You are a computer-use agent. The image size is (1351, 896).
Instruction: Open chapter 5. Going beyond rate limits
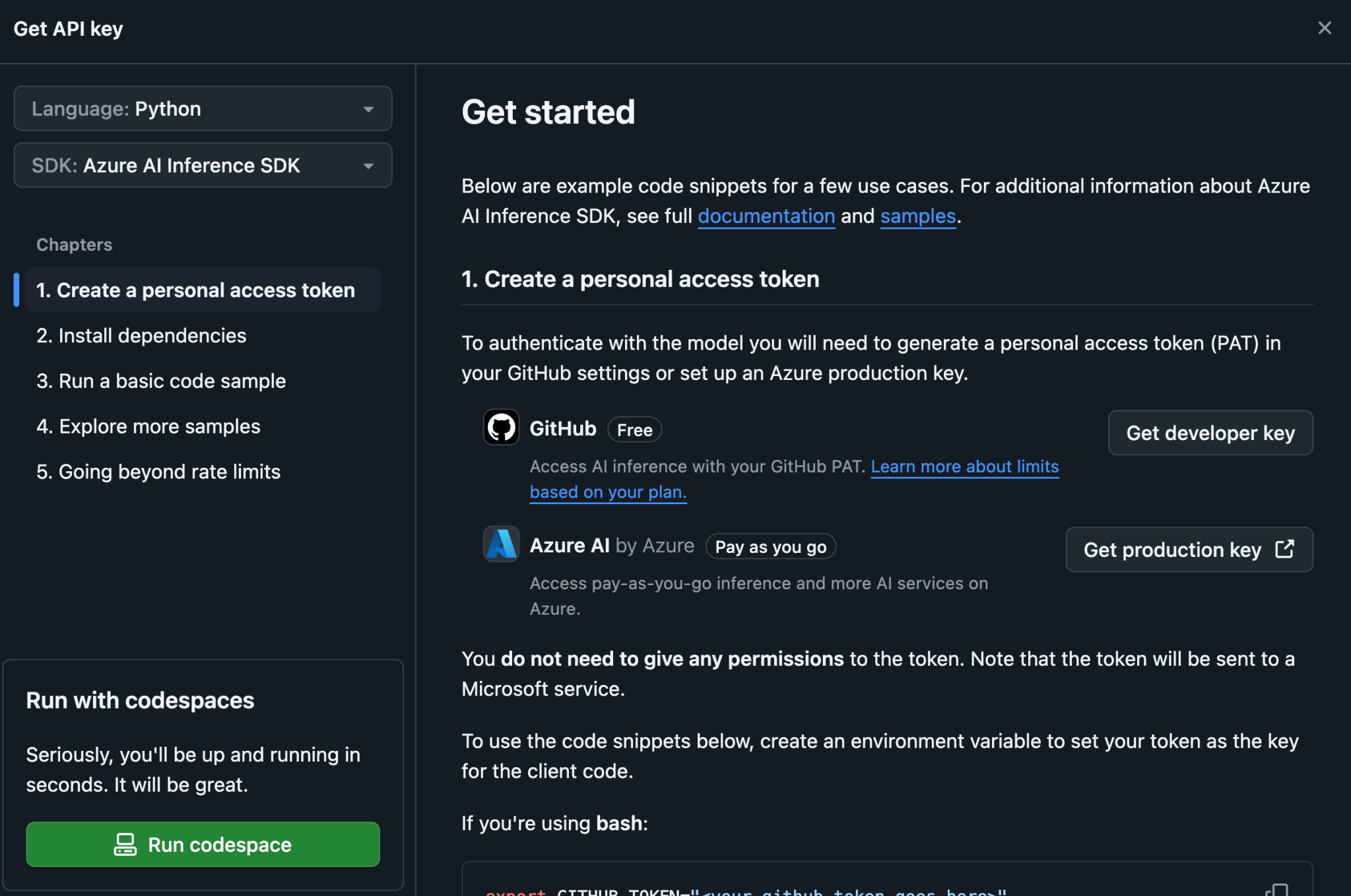(x=158, y=471)
